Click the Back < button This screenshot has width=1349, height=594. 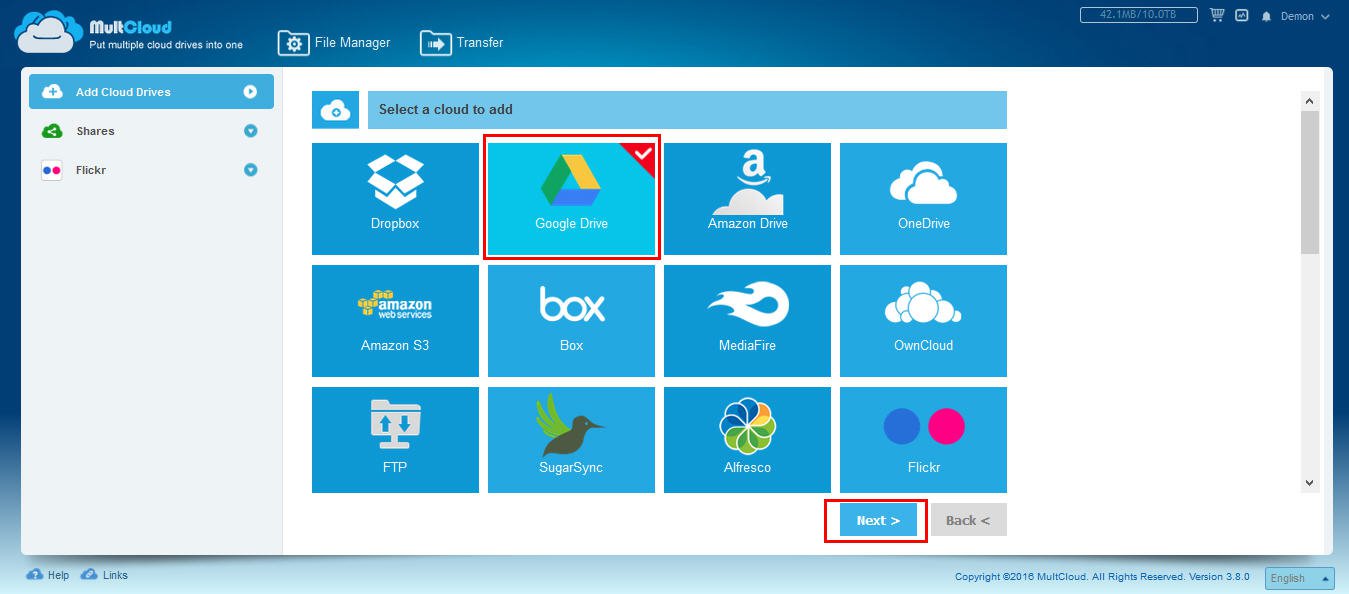(968, 520)
